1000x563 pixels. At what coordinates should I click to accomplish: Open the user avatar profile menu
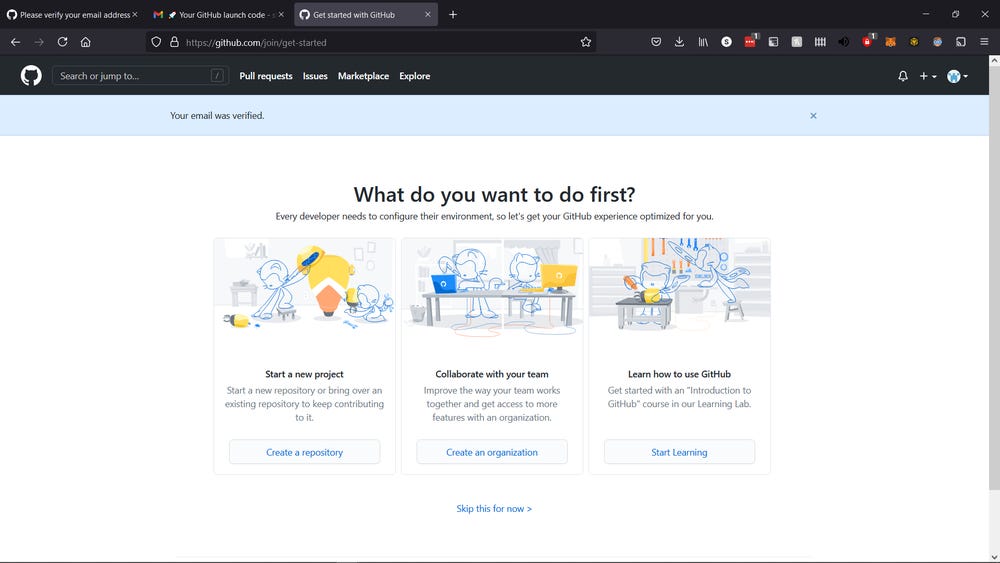coord(957,76)
